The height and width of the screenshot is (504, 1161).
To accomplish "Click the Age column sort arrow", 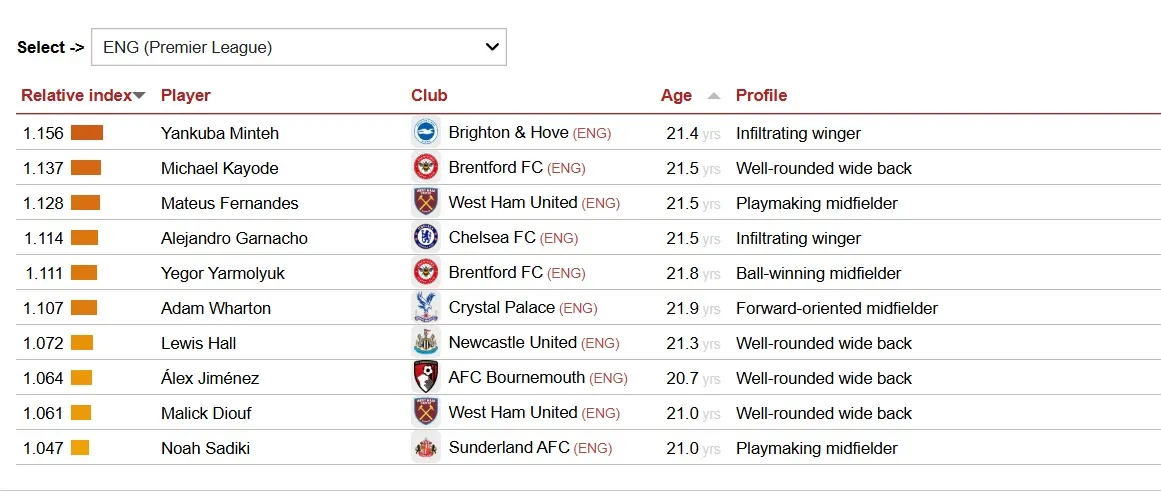I will coord(713,96).
